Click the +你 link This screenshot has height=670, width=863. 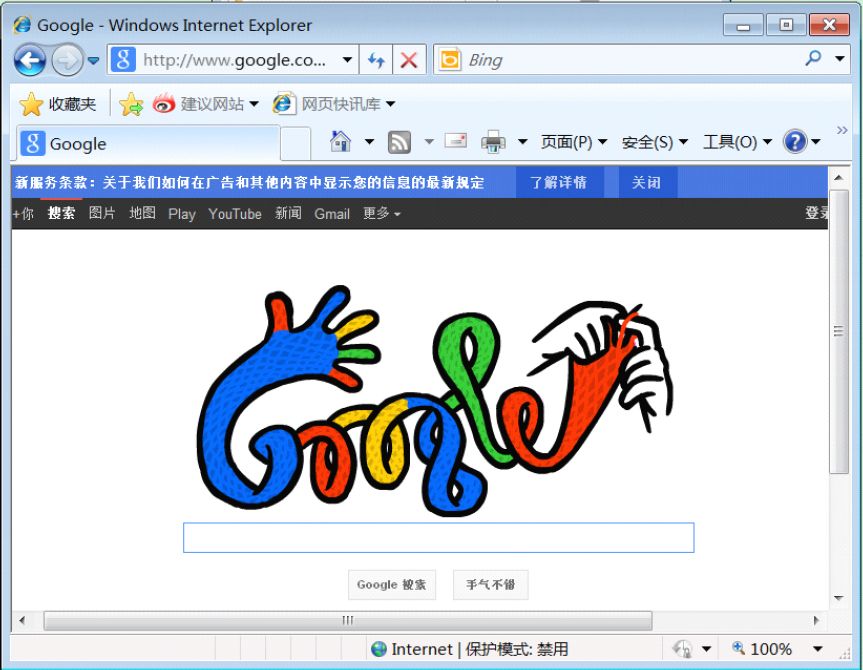pyautogui.click(x=23, y=214)
